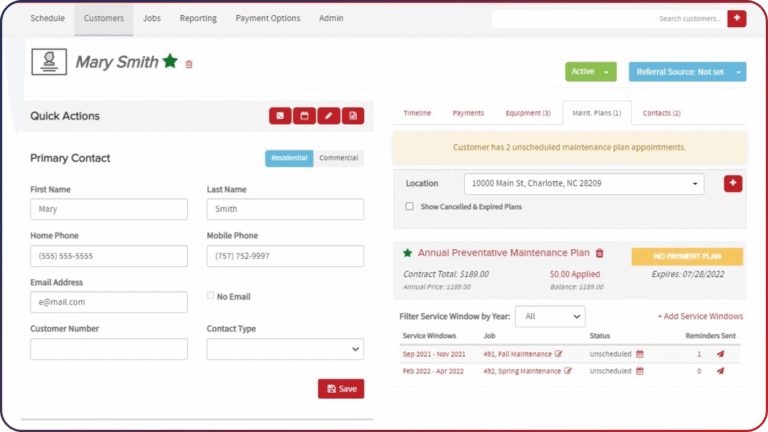Open the Jobs menu
The image size is (768, 432).
click(152, 18)
